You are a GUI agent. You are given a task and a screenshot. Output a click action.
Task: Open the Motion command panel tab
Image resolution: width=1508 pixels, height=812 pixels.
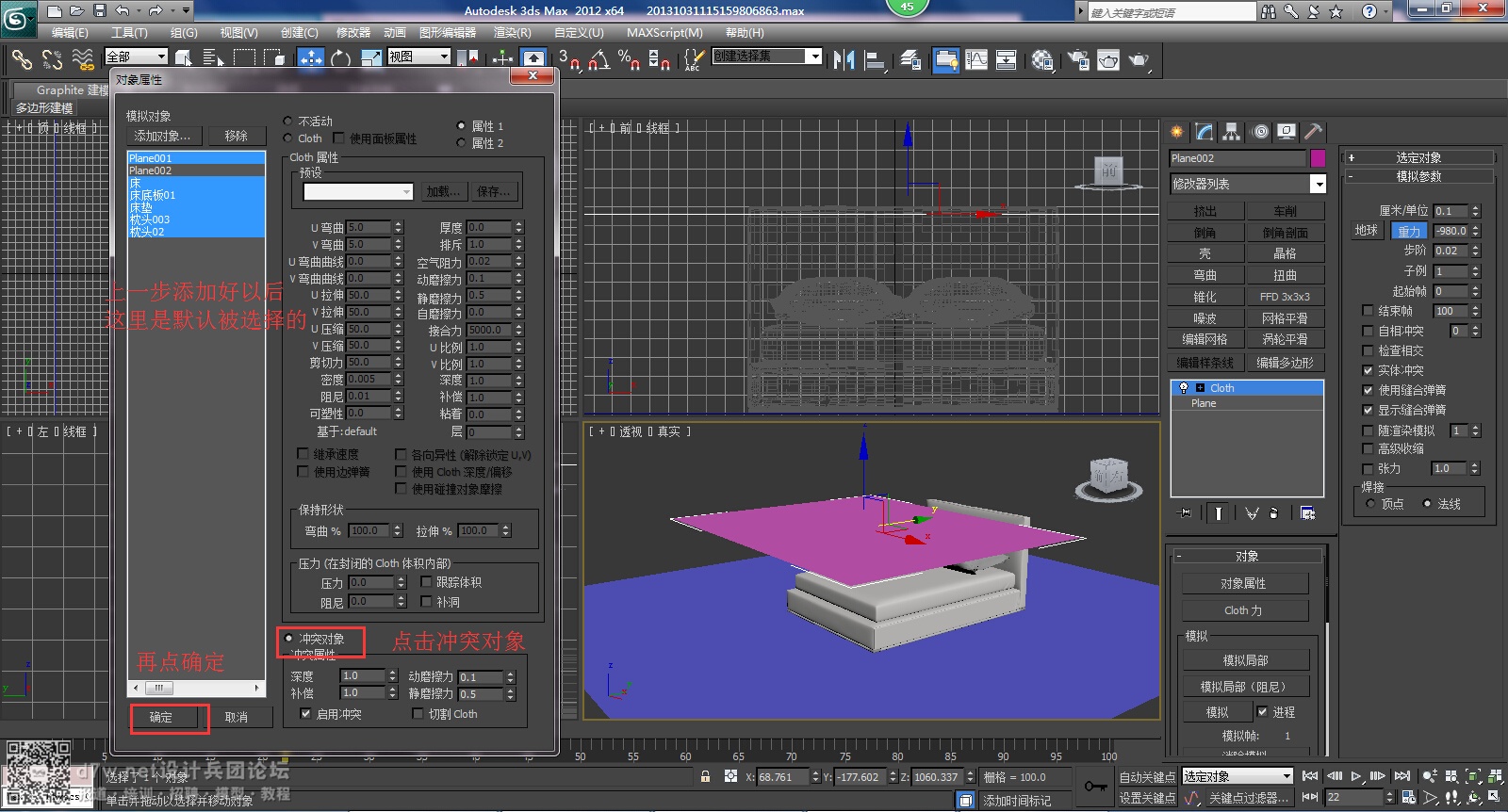coord(1259,132)
